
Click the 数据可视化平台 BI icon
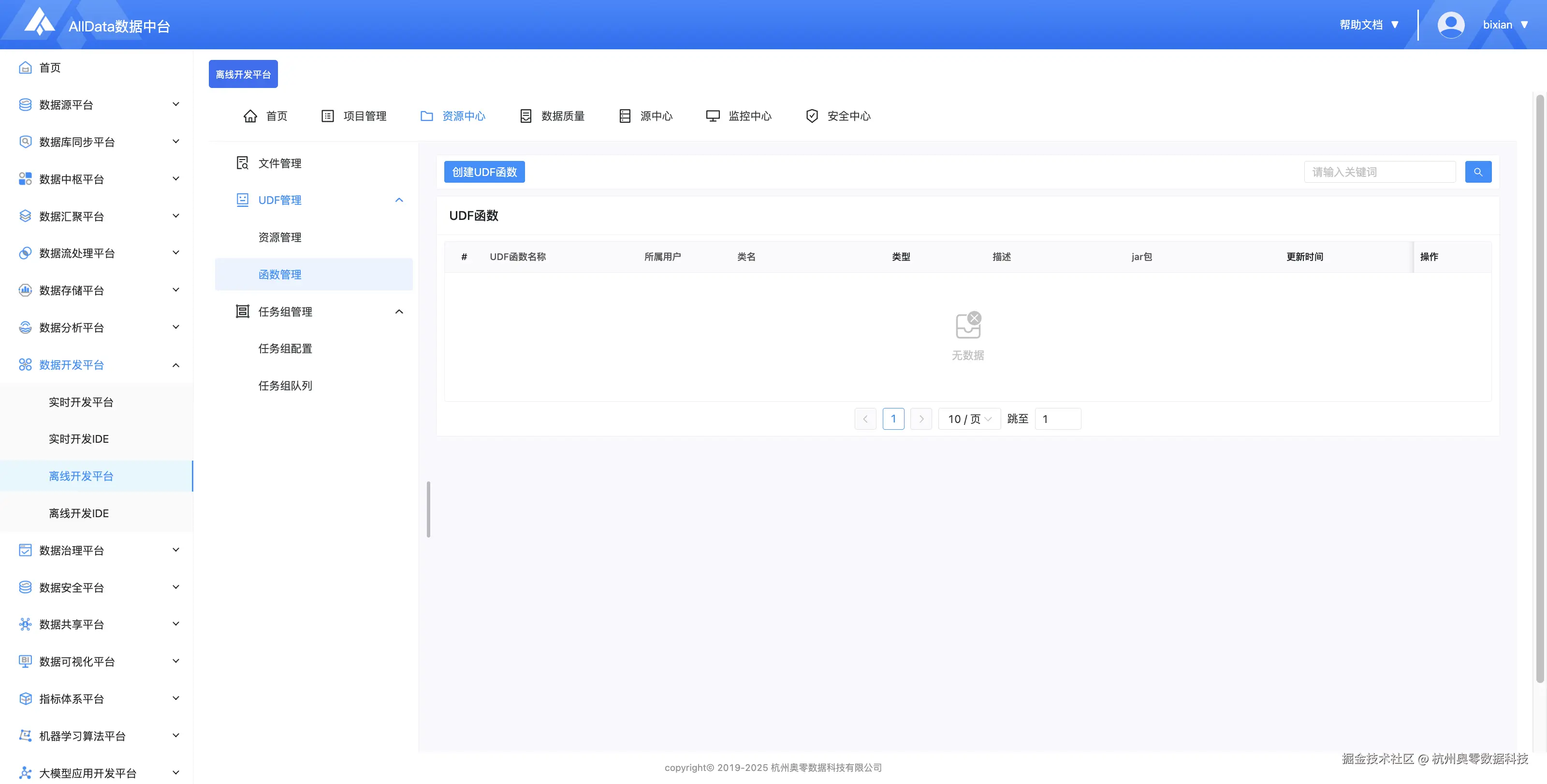25,662
